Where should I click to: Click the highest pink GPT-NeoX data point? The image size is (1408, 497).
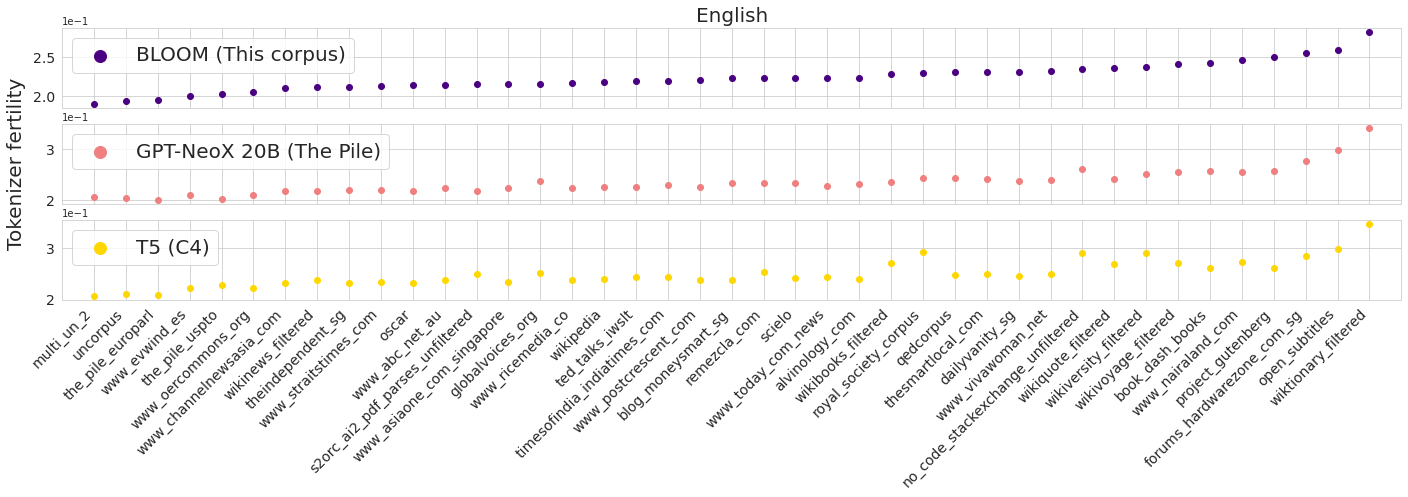coord(1369,128)
